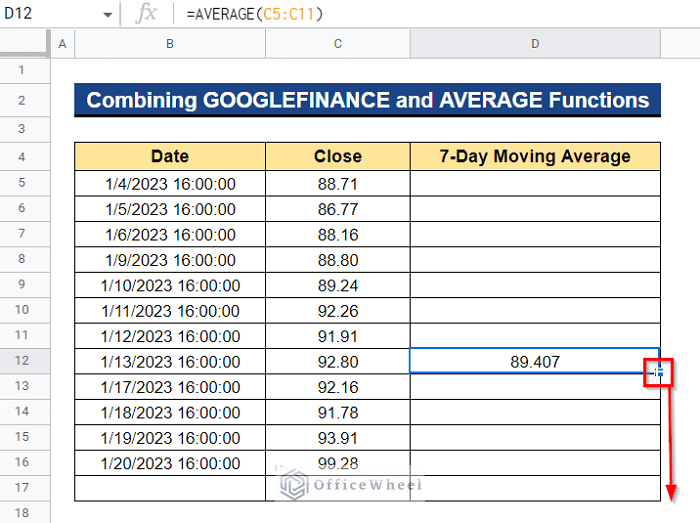The width and height of the screenshot is (700, 523).
Task: Click the Close value 89.24
Action: point(338,285)
